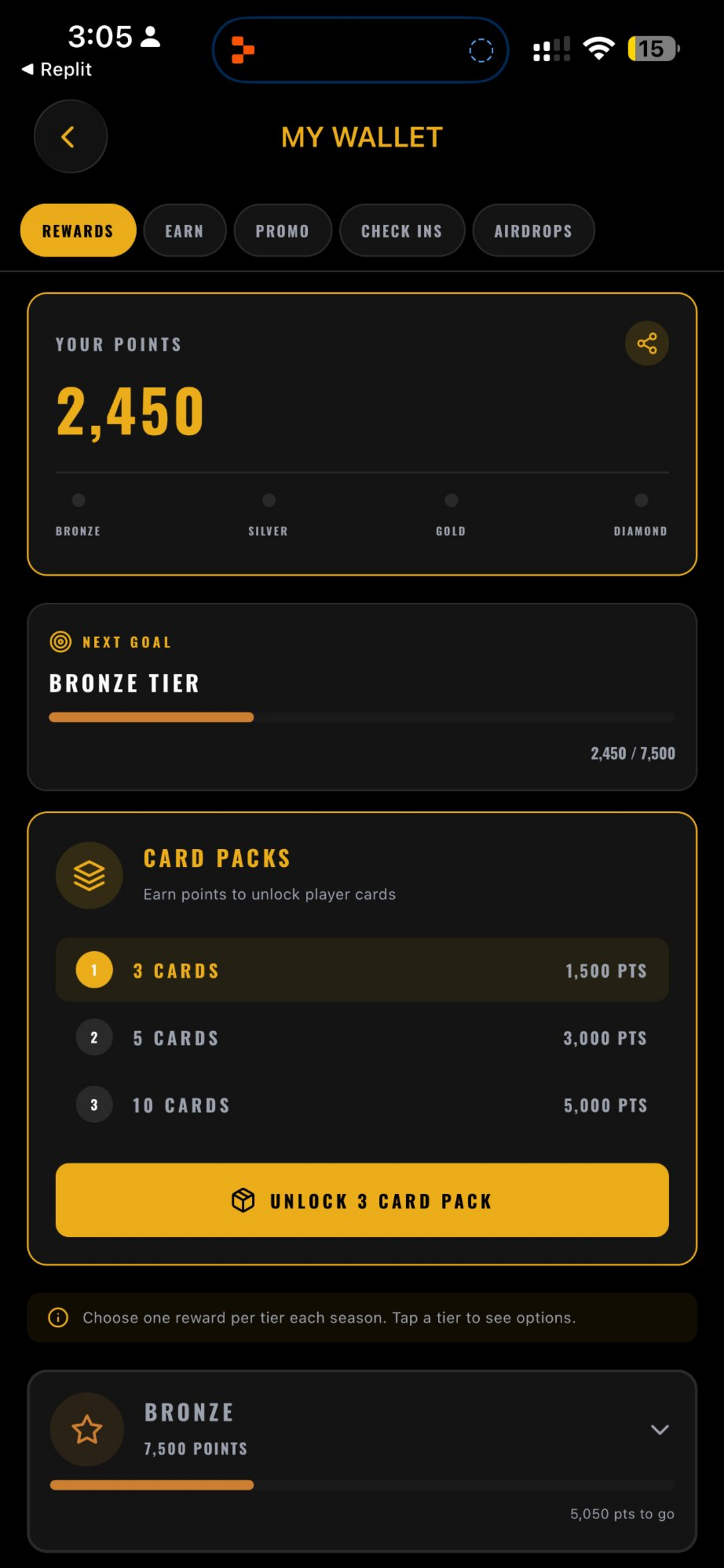The width and height of the screenshot is (724, 1568).
Task: Tap the Next Goal target icon
Action: click(60, 642)
